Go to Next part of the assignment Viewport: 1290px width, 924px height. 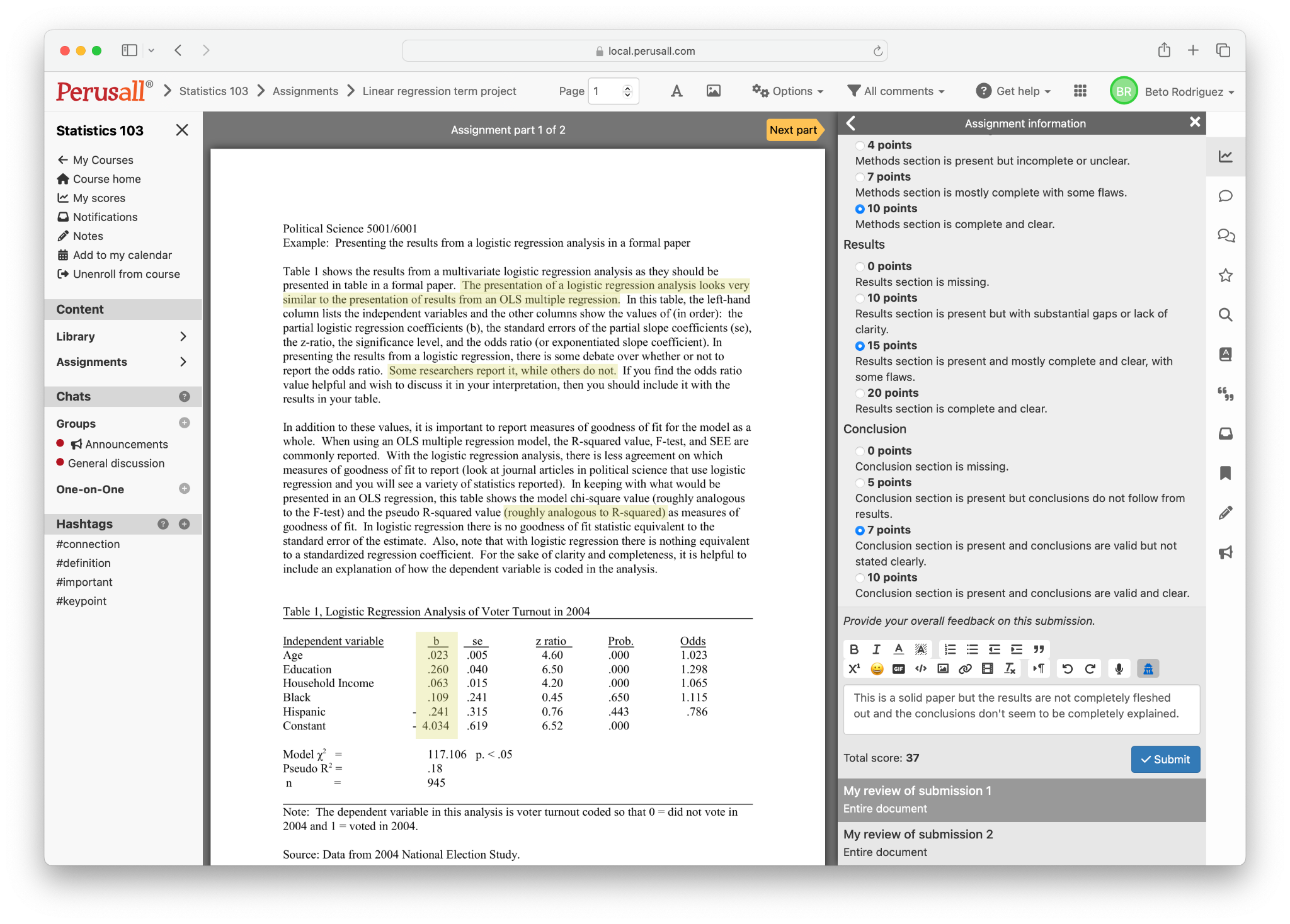coord(793,130)
